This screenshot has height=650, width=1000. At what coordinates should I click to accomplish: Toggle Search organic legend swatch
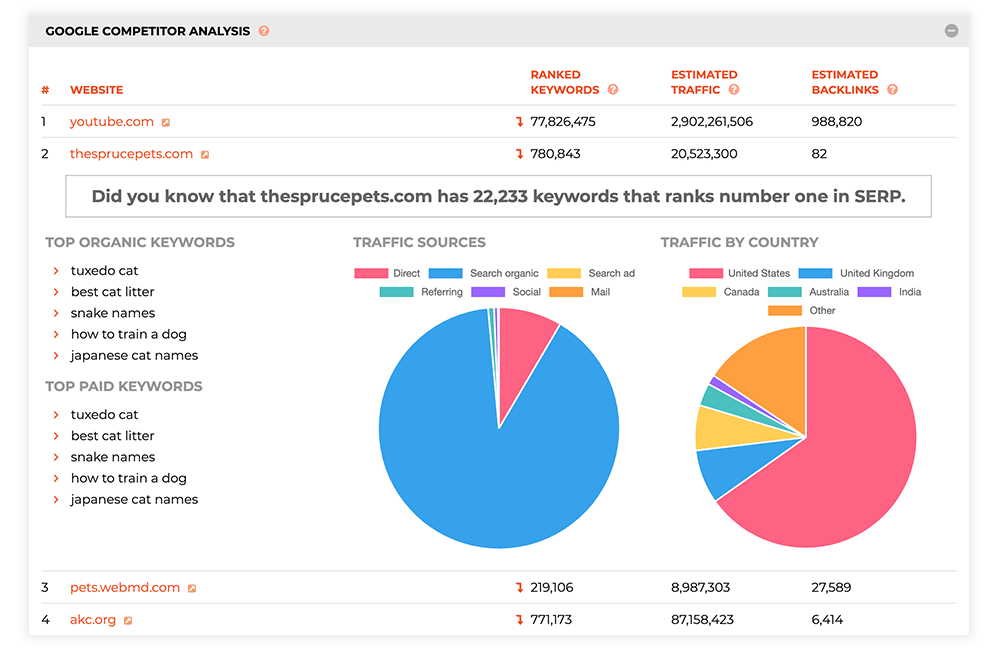[x=445, y=273]
